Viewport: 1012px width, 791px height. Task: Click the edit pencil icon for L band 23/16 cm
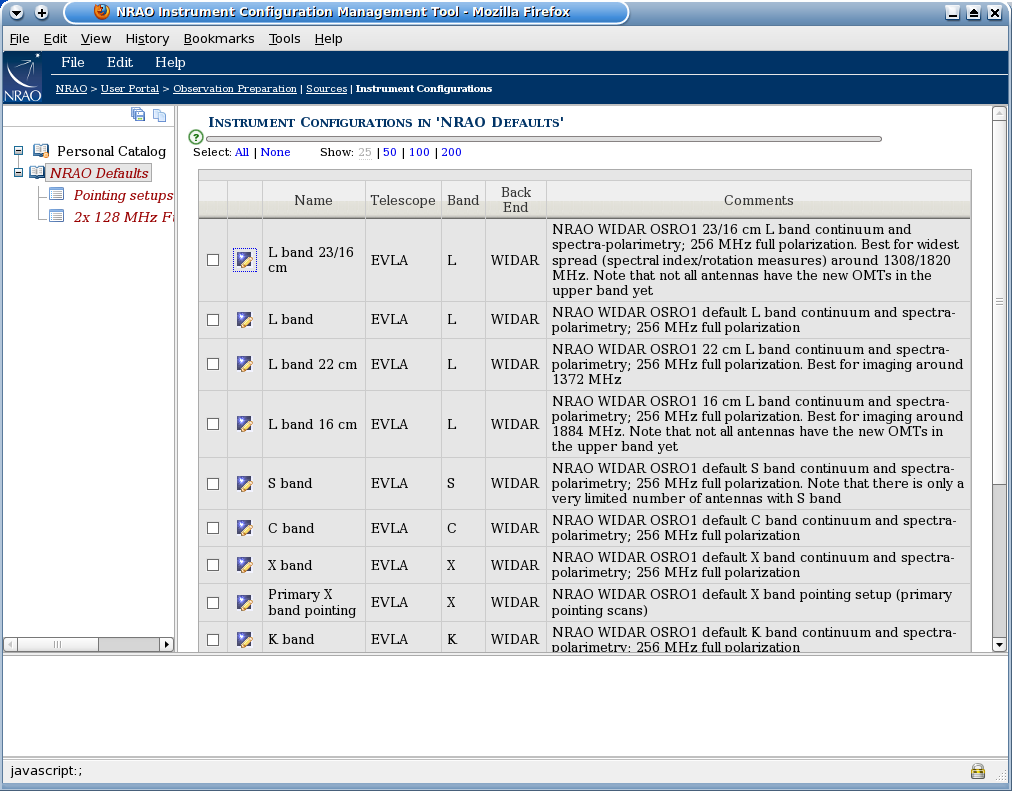tap(244, 259)
